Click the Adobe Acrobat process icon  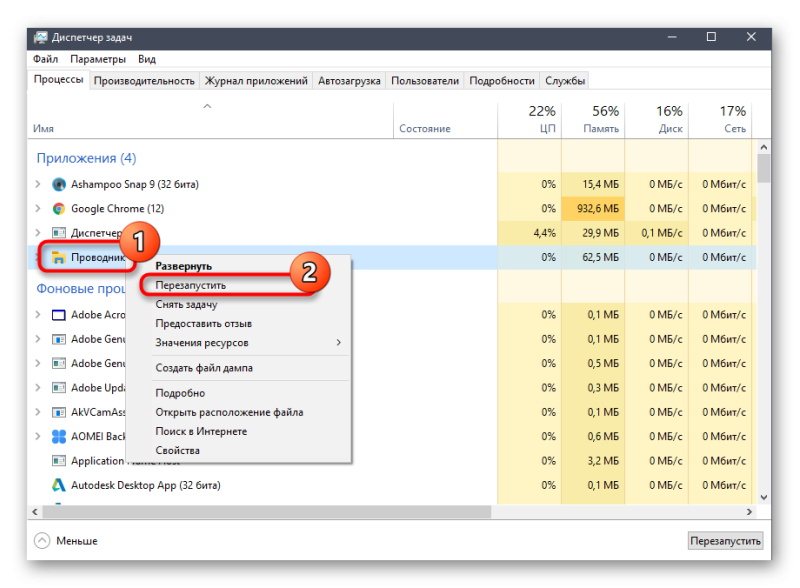click(x=59, y=315)
